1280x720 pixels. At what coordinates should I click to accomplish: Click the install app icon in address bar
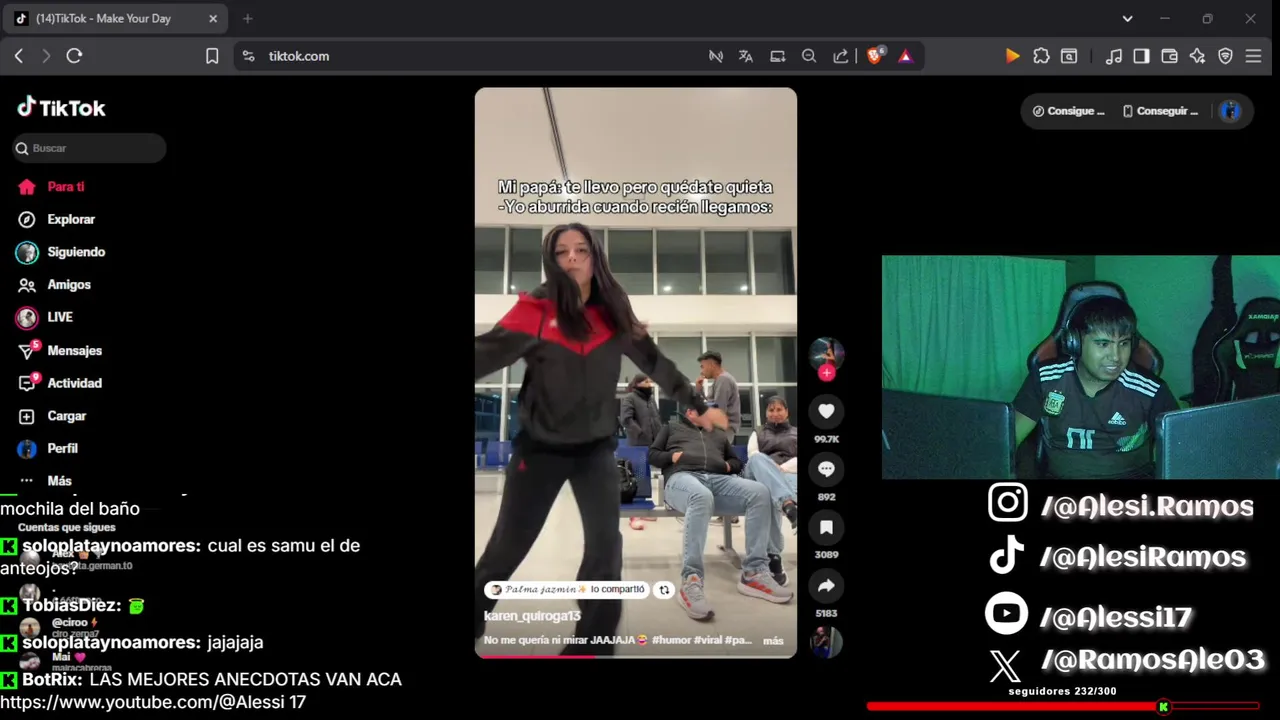coord(777,56)
